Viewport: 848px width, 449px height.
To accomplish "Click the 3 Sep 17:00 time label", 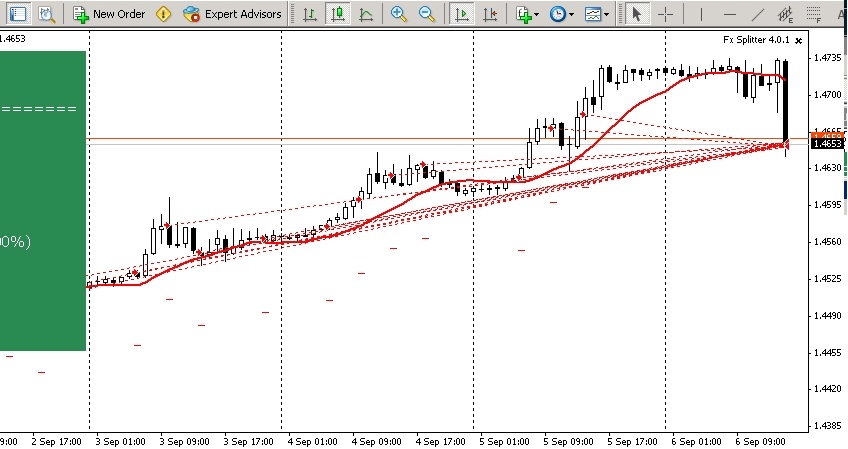I will coord(248,441).
